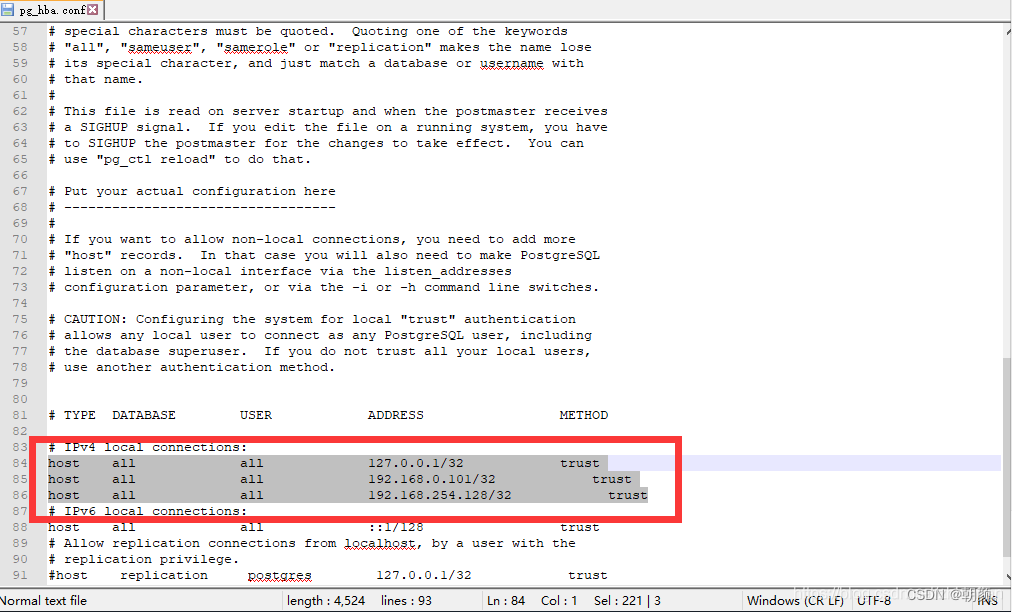
Task: Click the '# IPv4 local connections:' comment
Action: (148, 447)
